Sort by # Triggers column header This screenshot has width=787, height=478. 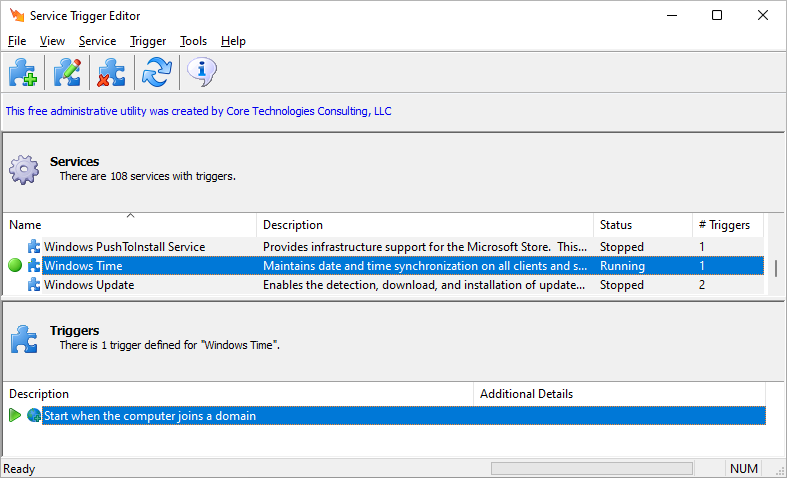click(x=728, y=225)
